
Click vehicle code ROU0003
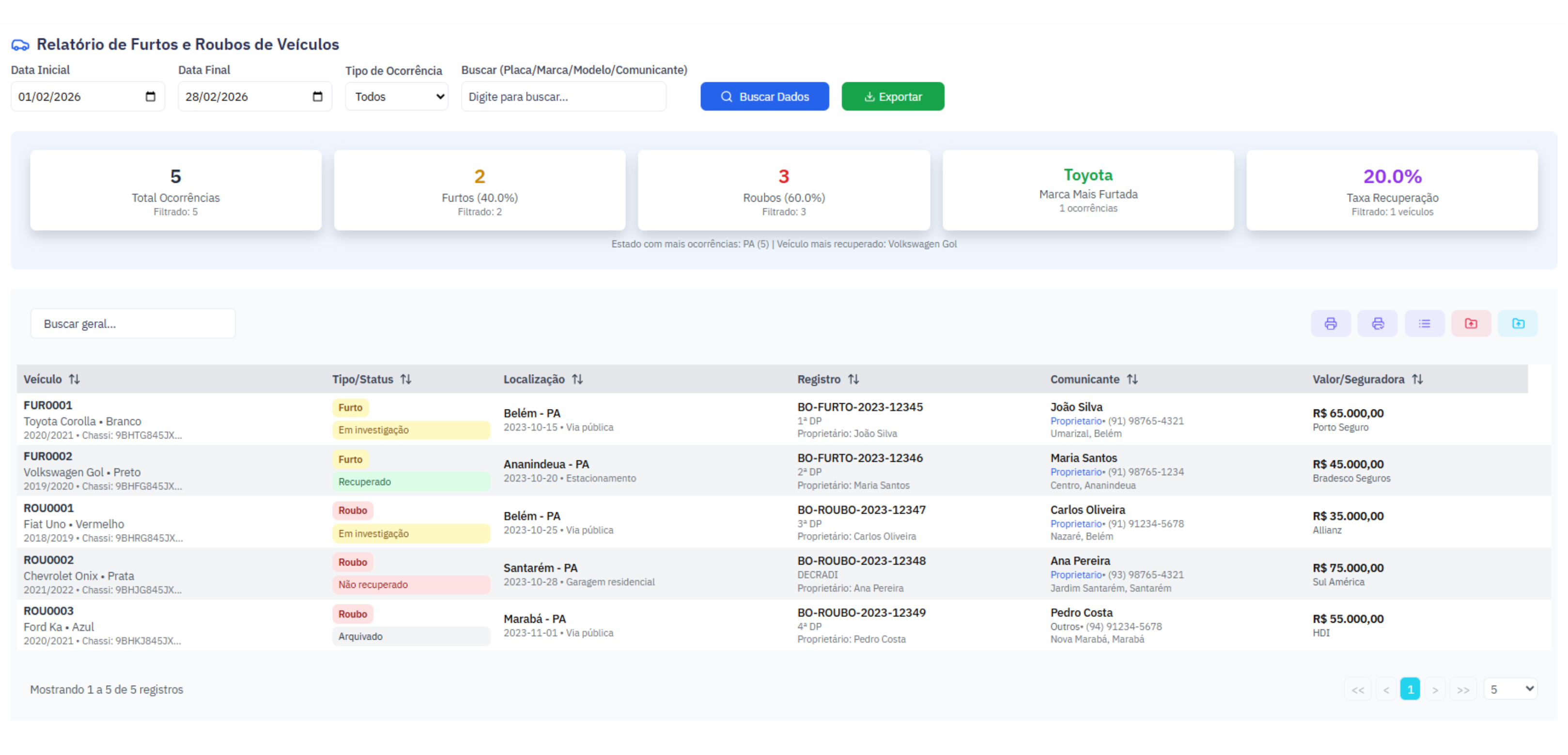click(49, 611)
